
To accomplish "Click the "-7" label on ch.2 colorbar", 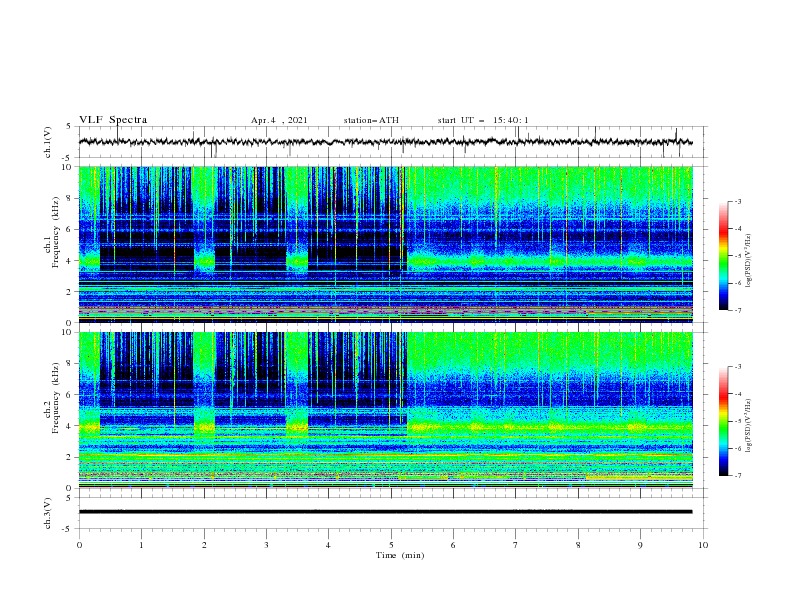I will [737, 475].
